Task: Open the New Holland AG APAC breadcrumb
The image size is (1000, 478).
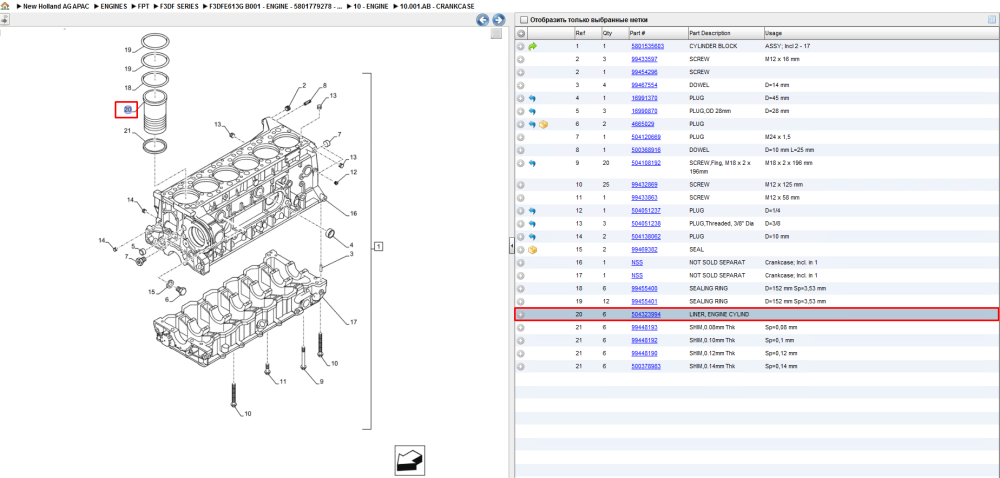Action: [x=54, y=6]
